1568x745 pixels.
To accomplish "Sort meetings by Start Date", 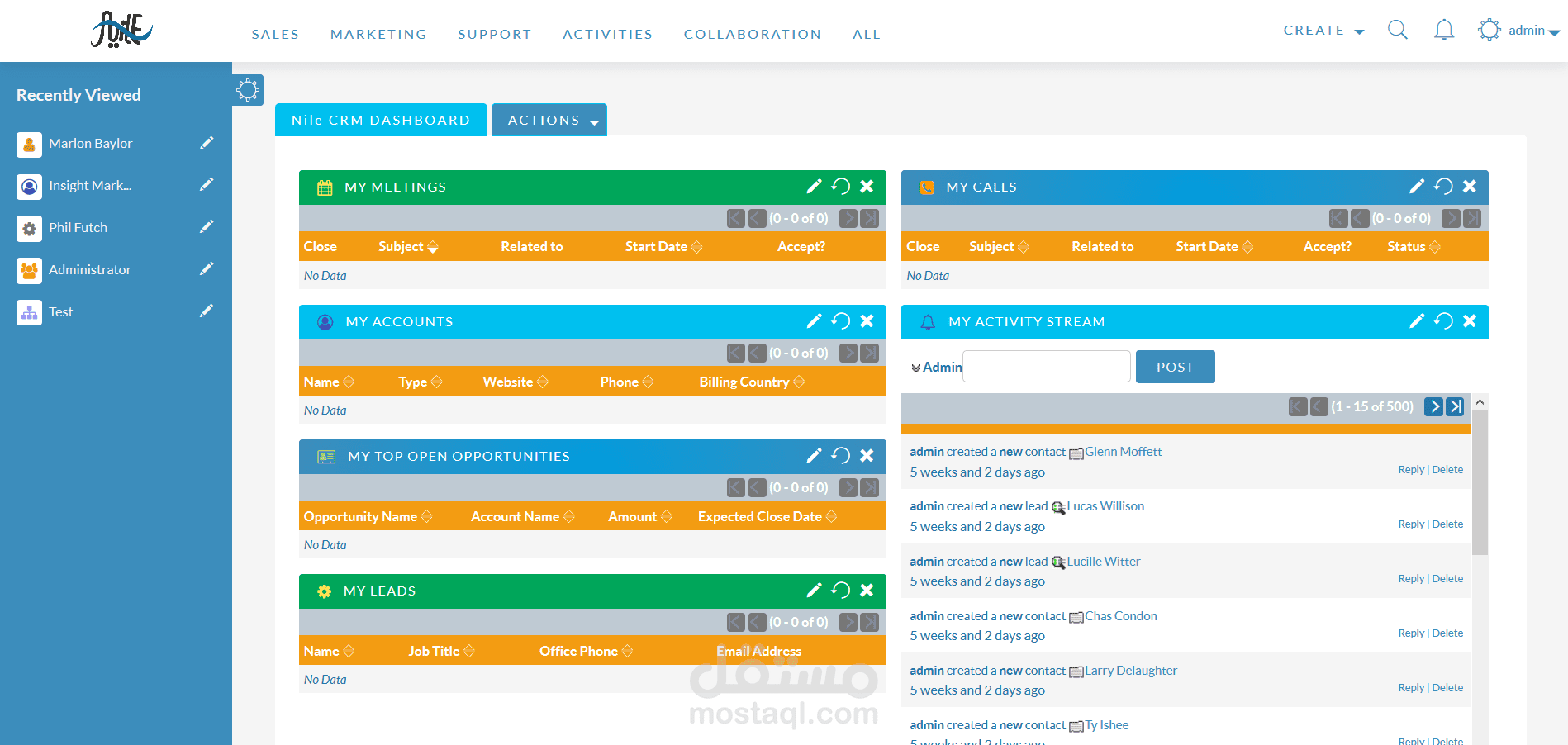I will point(663,246).
